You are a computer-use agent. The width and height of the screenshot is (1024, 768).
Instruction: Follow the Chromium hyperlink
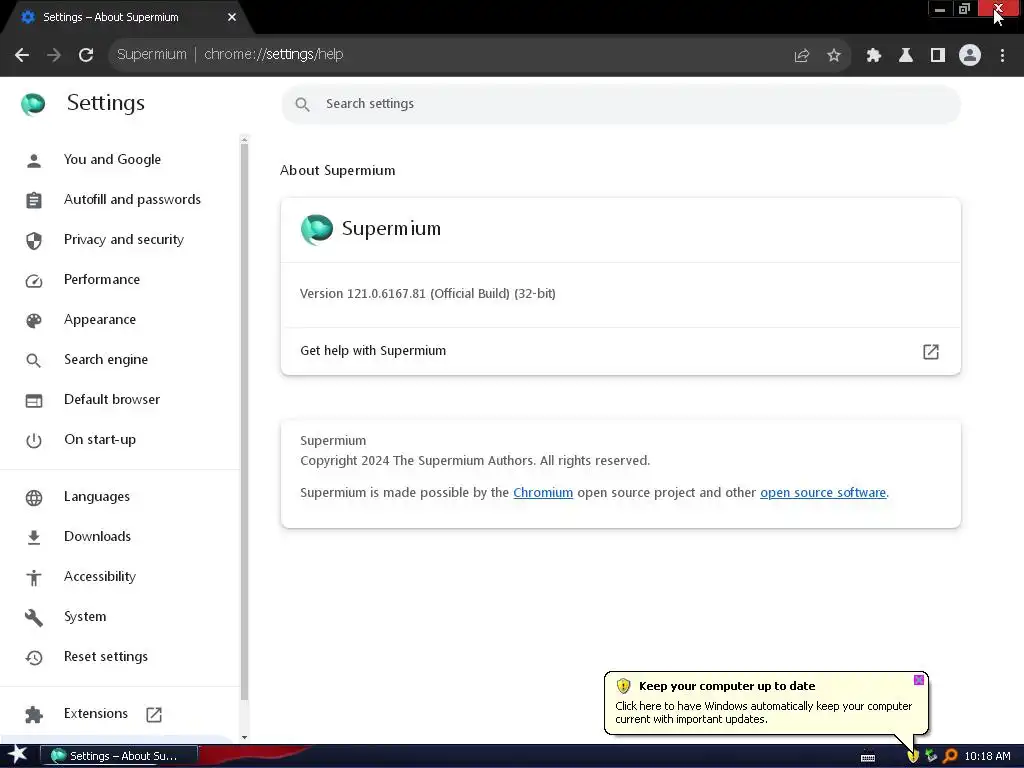point(543,492)
